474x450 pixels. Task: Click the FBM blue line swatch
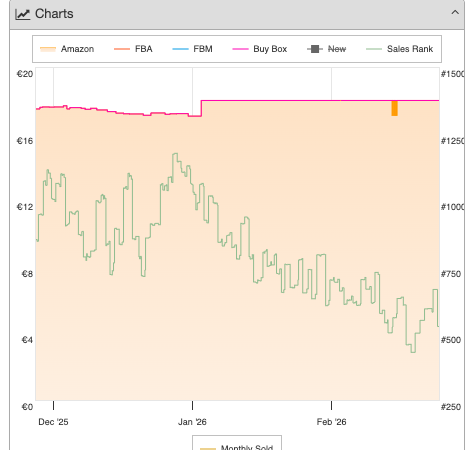[180, 49]
